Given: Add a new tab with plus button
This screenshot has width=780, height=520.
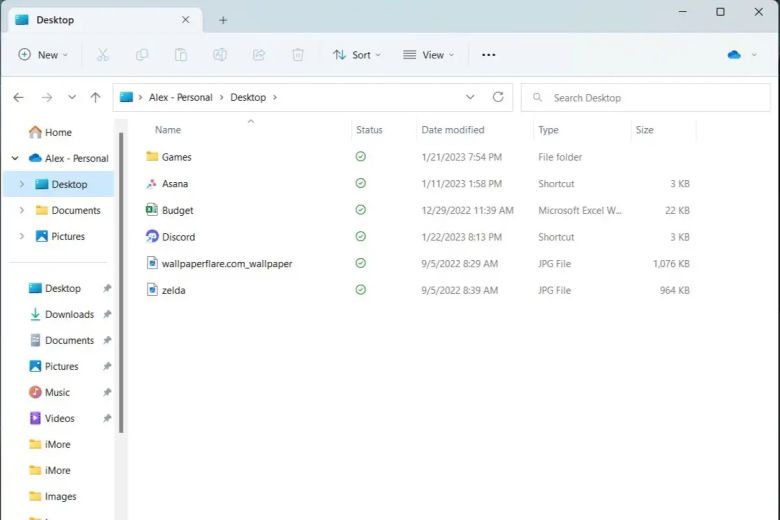Looking at the screenshot, I should click(x=223, y=20).
